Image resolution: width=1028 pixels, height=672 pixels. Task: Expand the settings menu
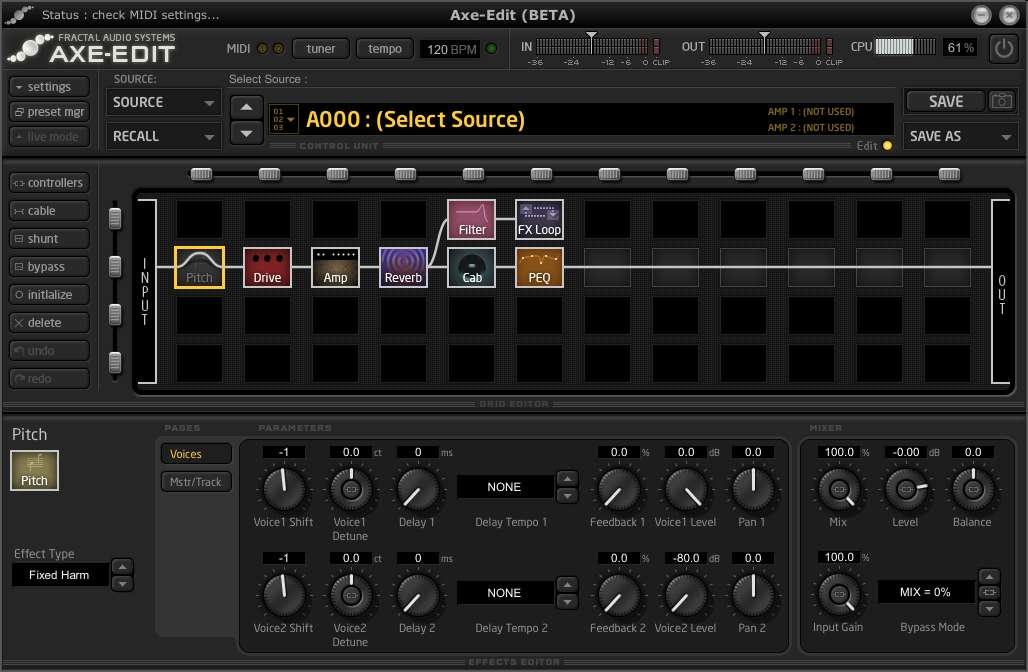(x=50, y=87)
